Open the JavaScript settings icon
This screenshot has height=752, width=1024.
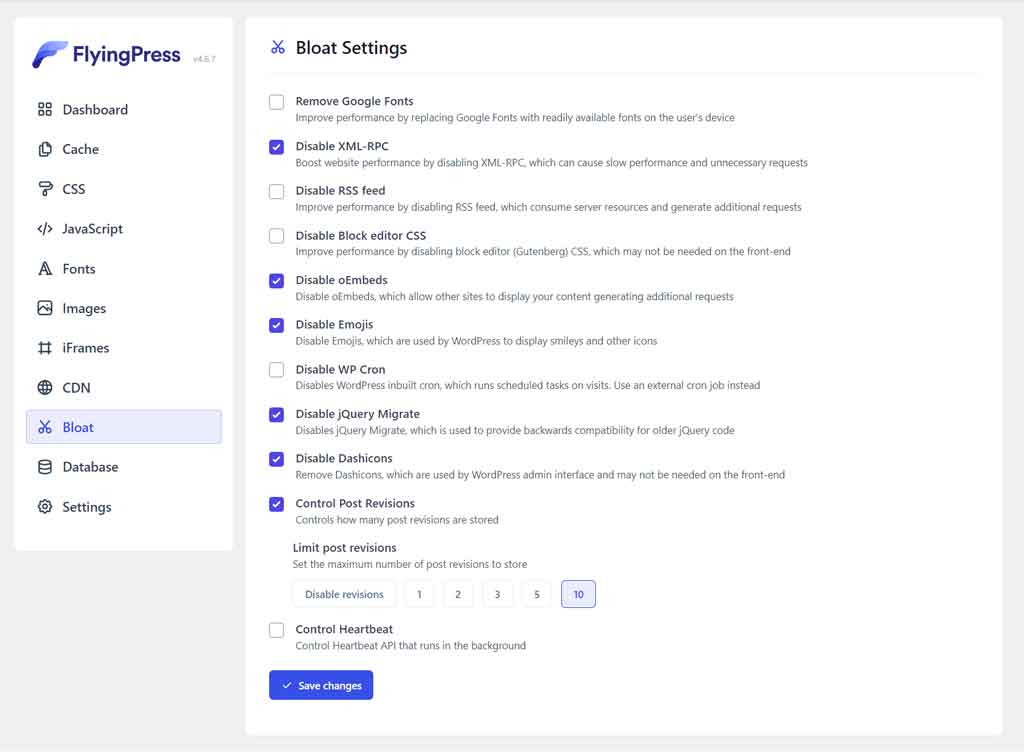44,229
